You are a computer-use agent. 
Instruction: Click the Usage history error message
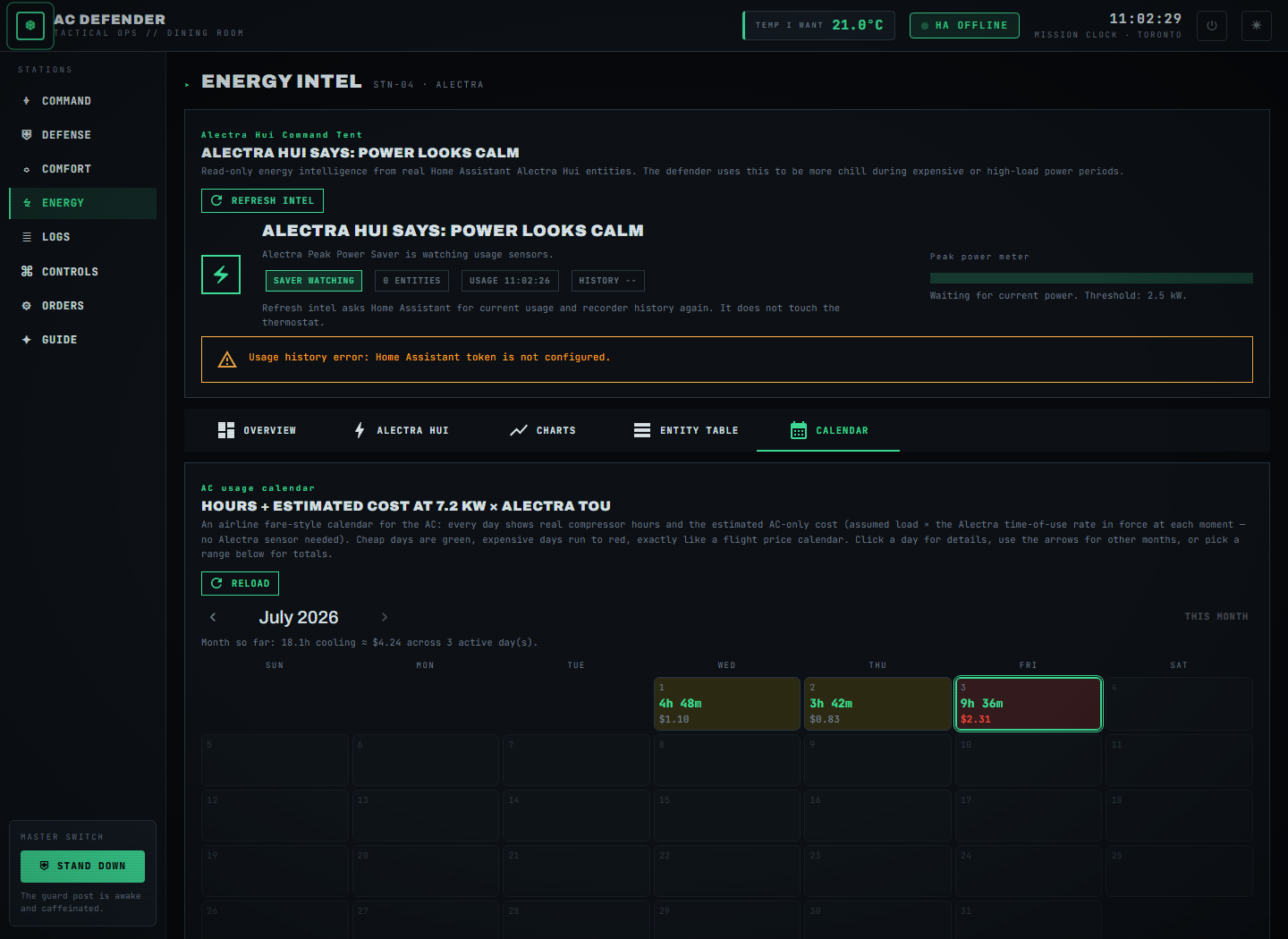tap(429, 358)
